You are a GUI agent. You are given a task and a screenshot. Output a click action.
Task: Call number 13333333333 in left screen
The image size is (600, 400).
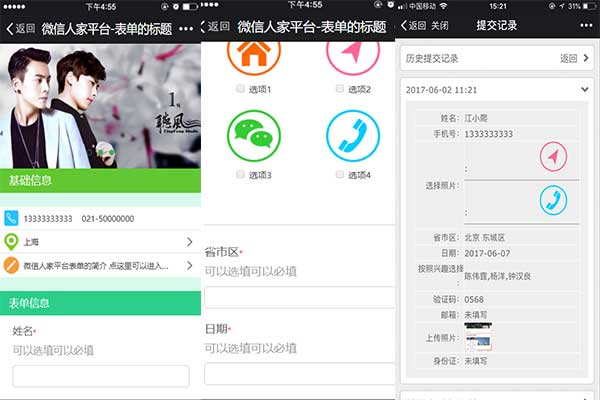pos(48,219)
